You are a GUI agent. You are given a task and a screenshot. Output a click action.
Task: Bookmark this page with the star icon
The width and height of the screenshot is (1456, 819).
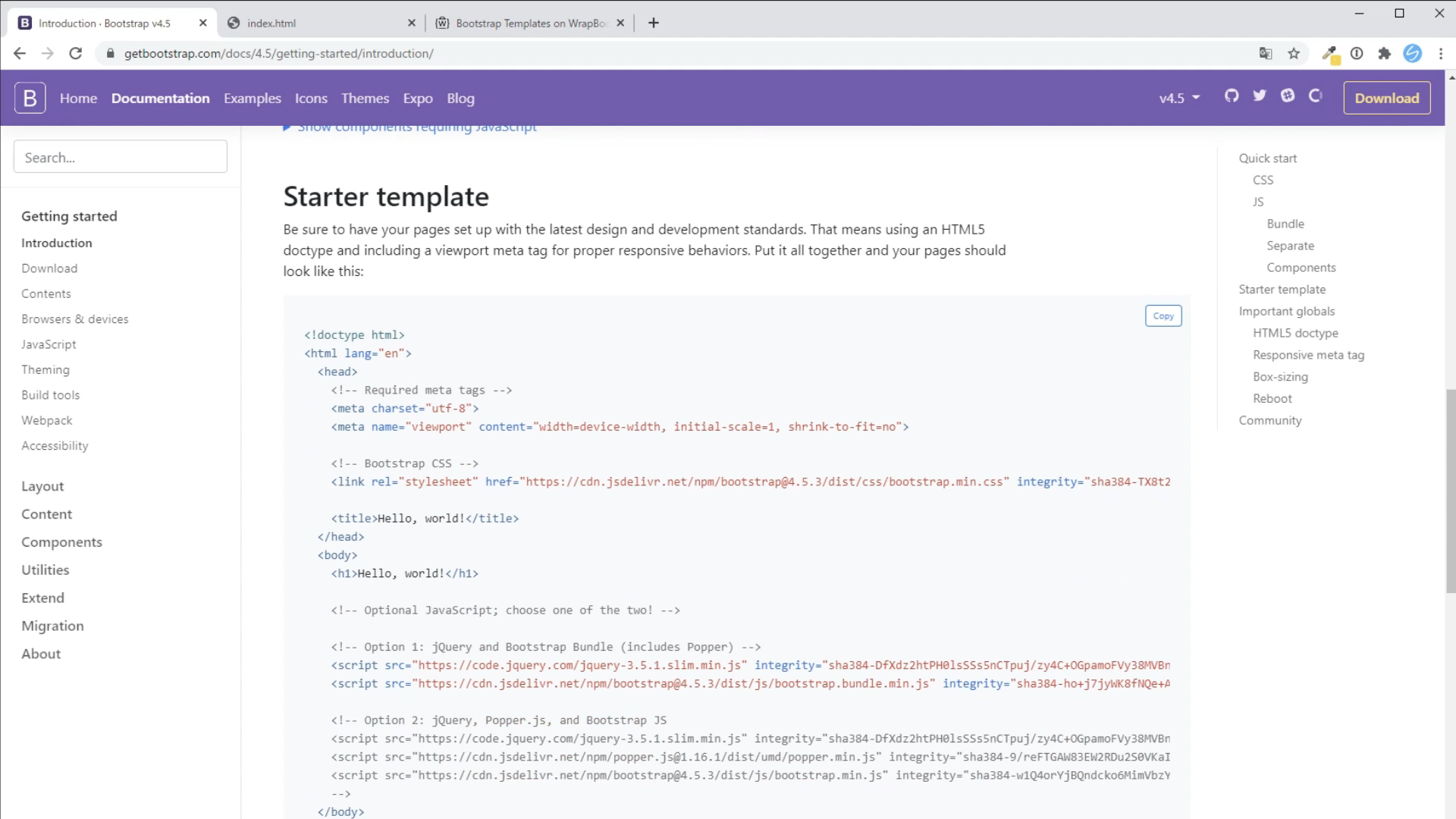click(1294, 53)
